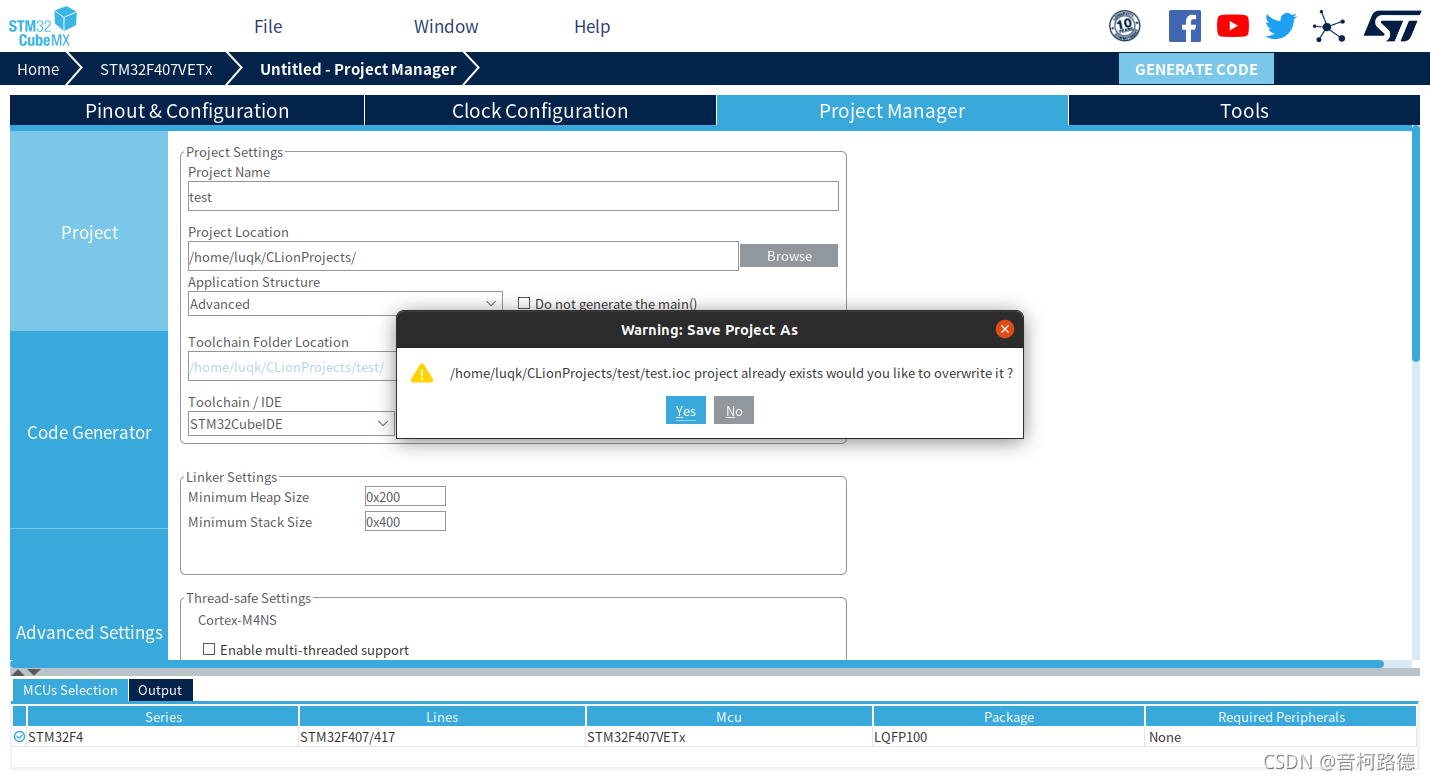This screenshot has height=780, width=1430.
Task: Sort by Required Peripherals column header
Action: pos(1281,716)
